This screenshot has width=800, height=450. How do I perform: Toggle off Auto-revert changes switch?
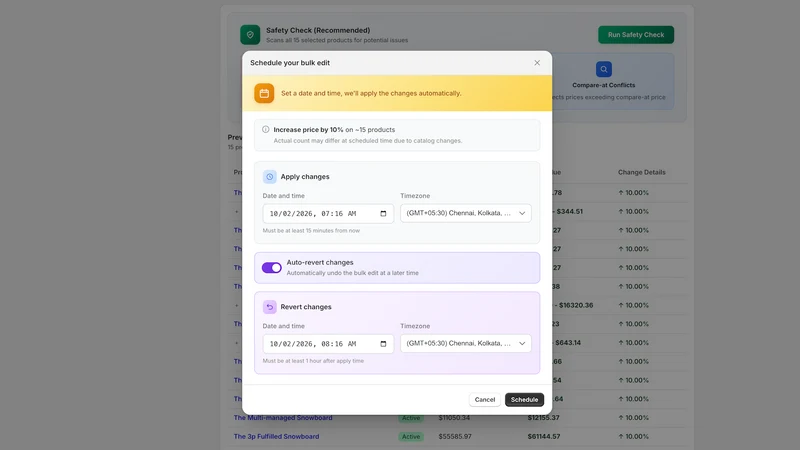pyautogui.click(x=271, y=267)
